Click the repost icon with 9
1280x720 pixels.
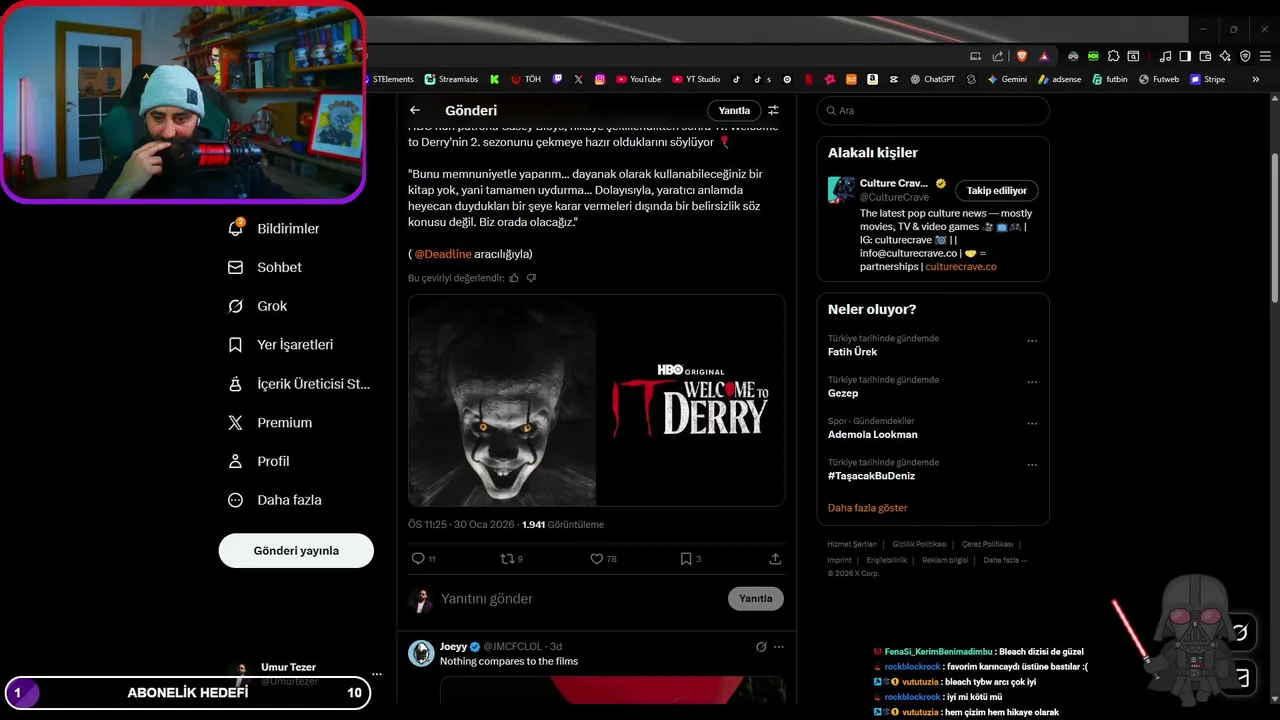[x=508, y=559]
